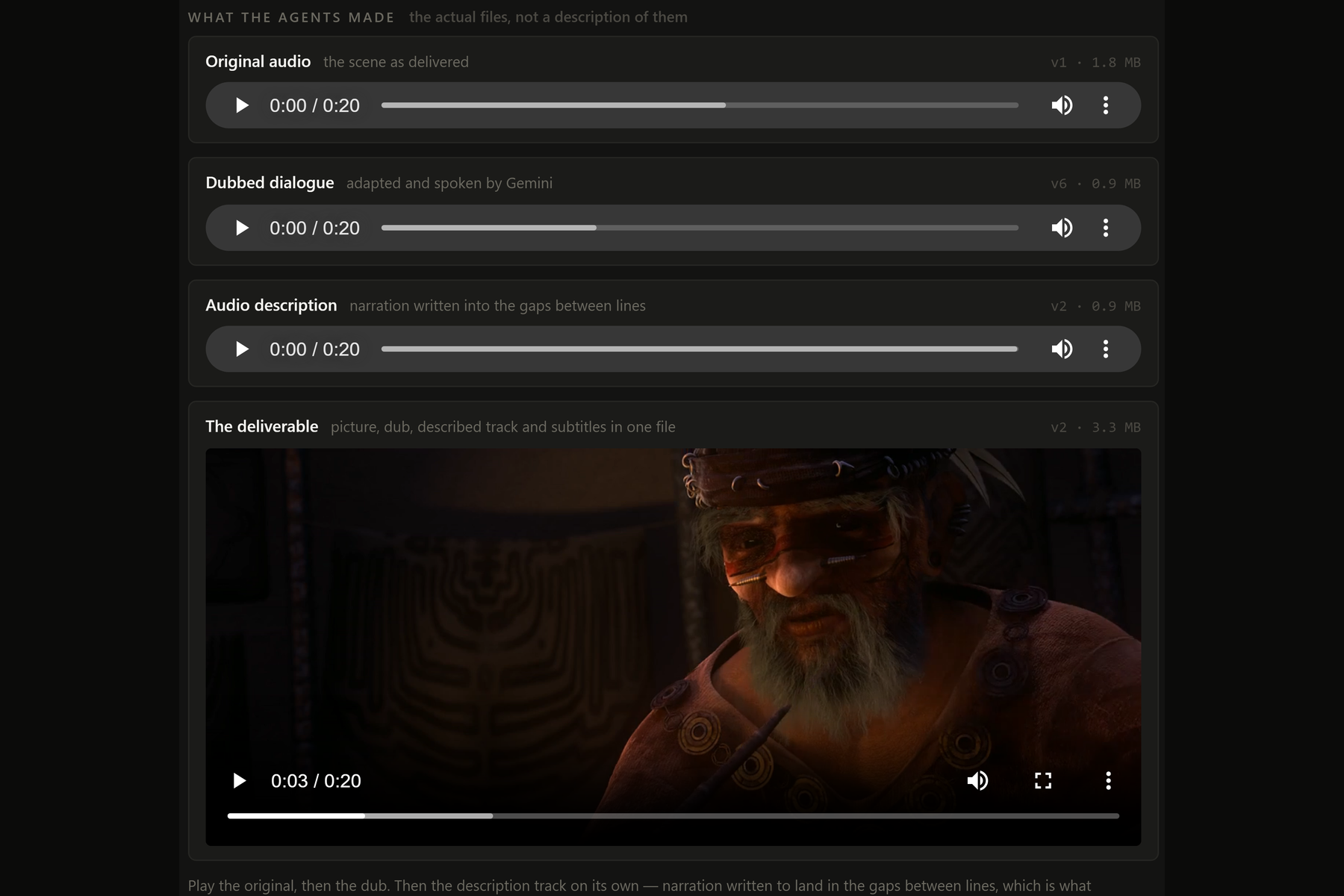This screenshot has width=1344, height=896.
Task: Click the 'v1 · 1.8 MB' version label
Action: 1095,63
